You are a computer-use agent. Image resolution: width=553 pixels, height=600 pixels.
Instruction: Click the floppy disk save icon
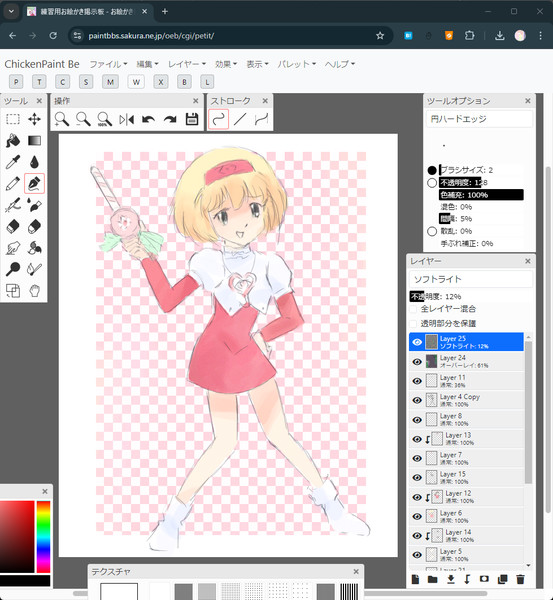(192, 119)
